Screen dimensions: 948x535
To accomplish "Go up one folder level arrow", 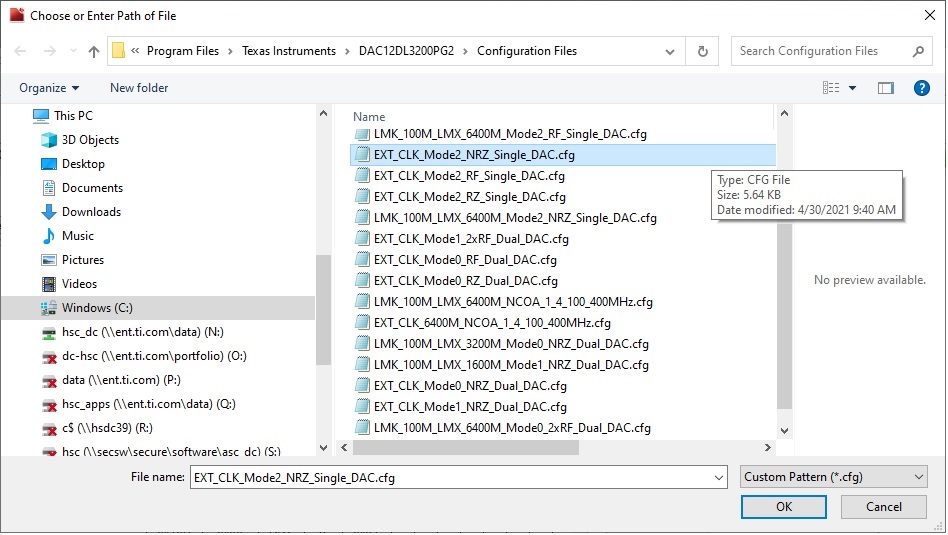I will [94, 51].
